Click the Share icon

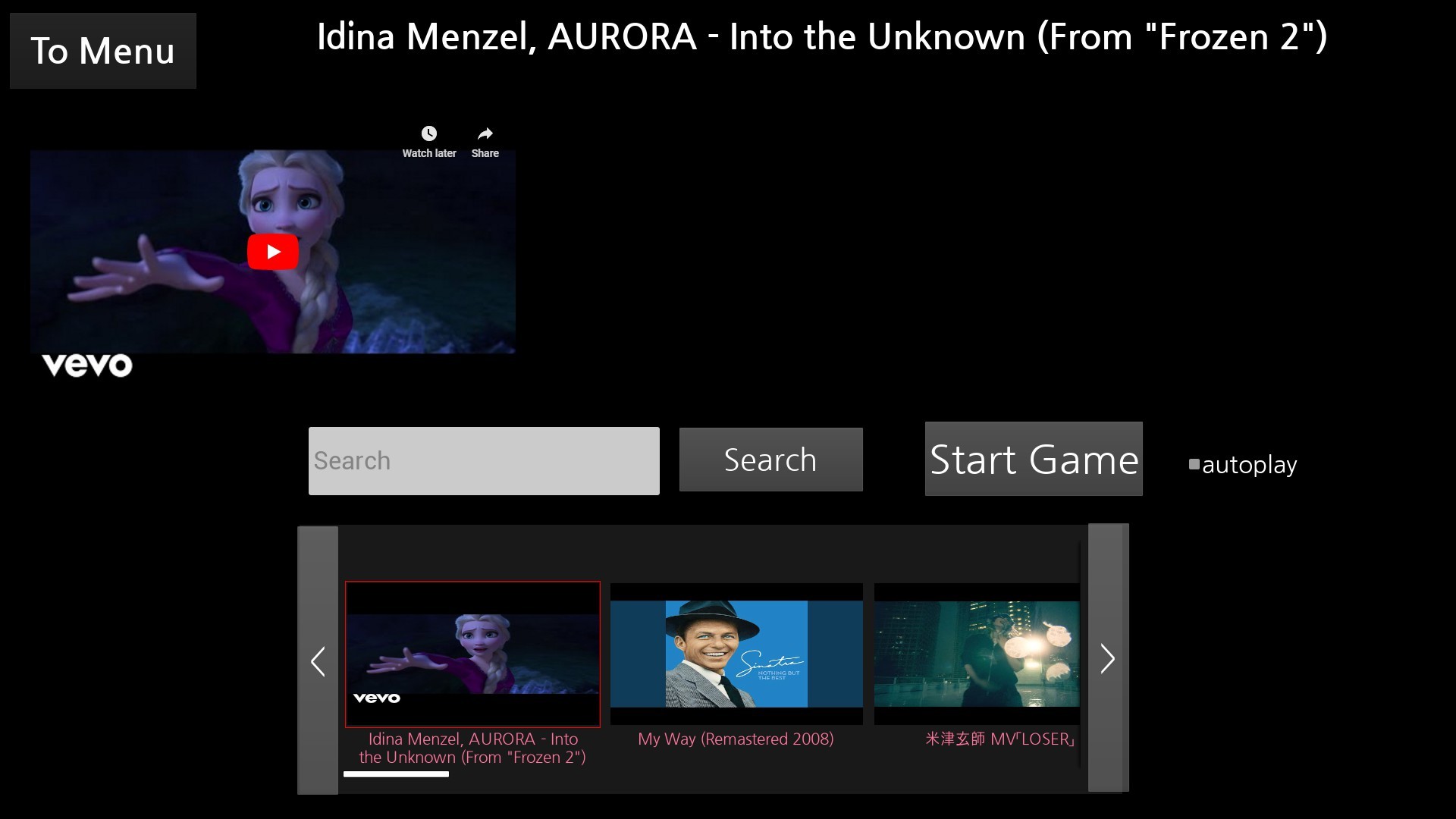[x=485, y=140]
